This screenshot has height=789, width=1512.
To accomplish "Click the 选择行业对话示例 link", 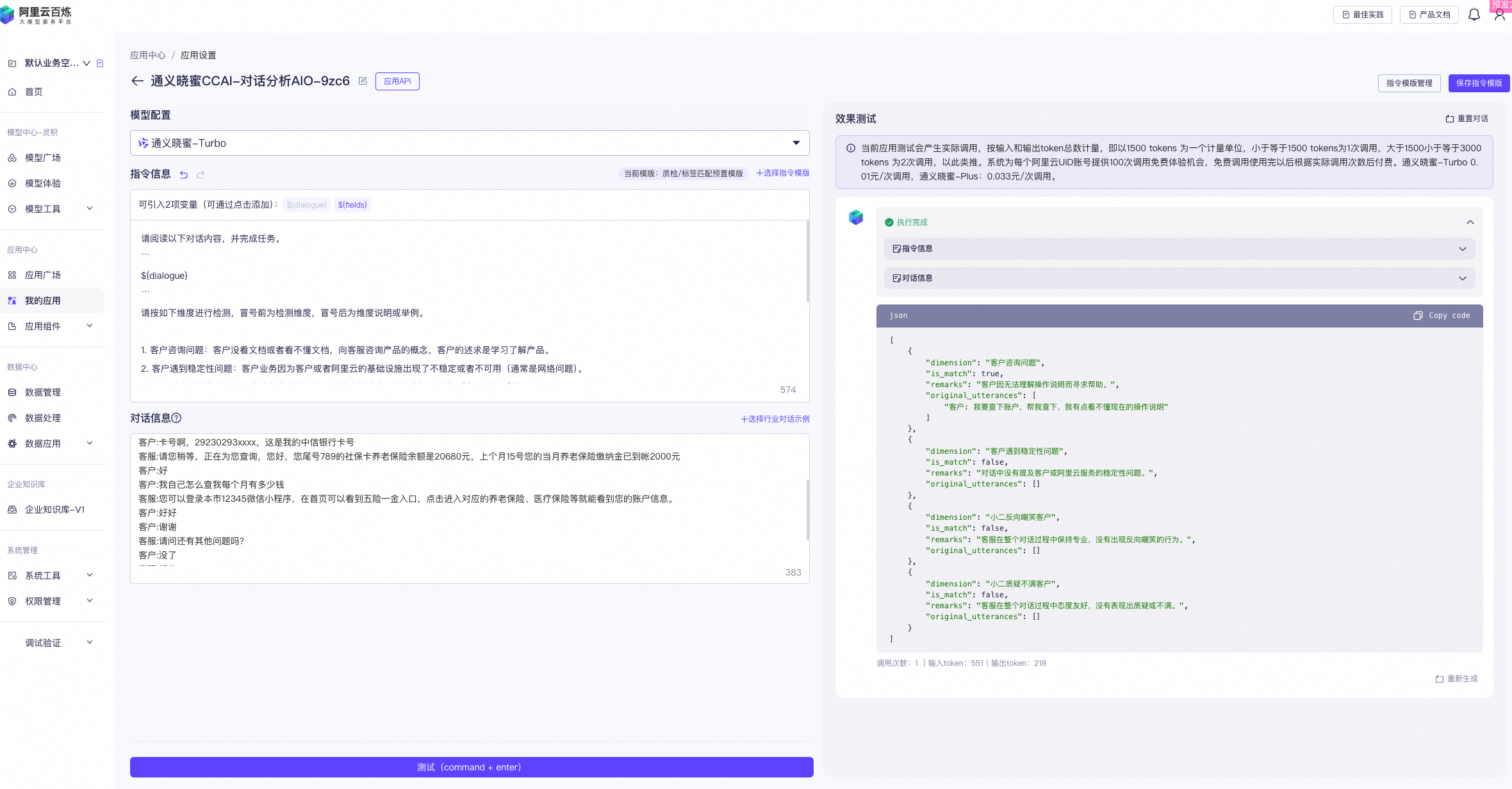I will click(x=775, y=419).
